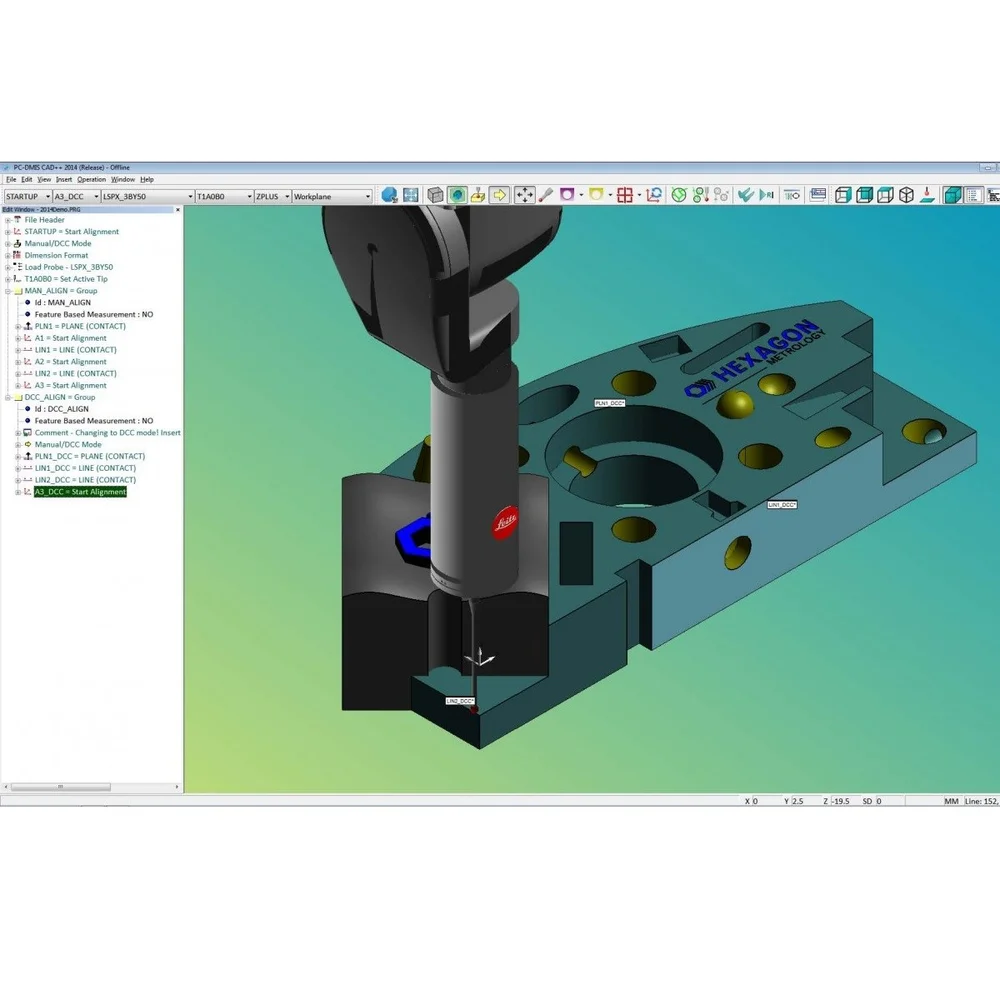The image size is (1000, 985).
Task: Click the green circles with exclamation icon
Action: [701, 195]
